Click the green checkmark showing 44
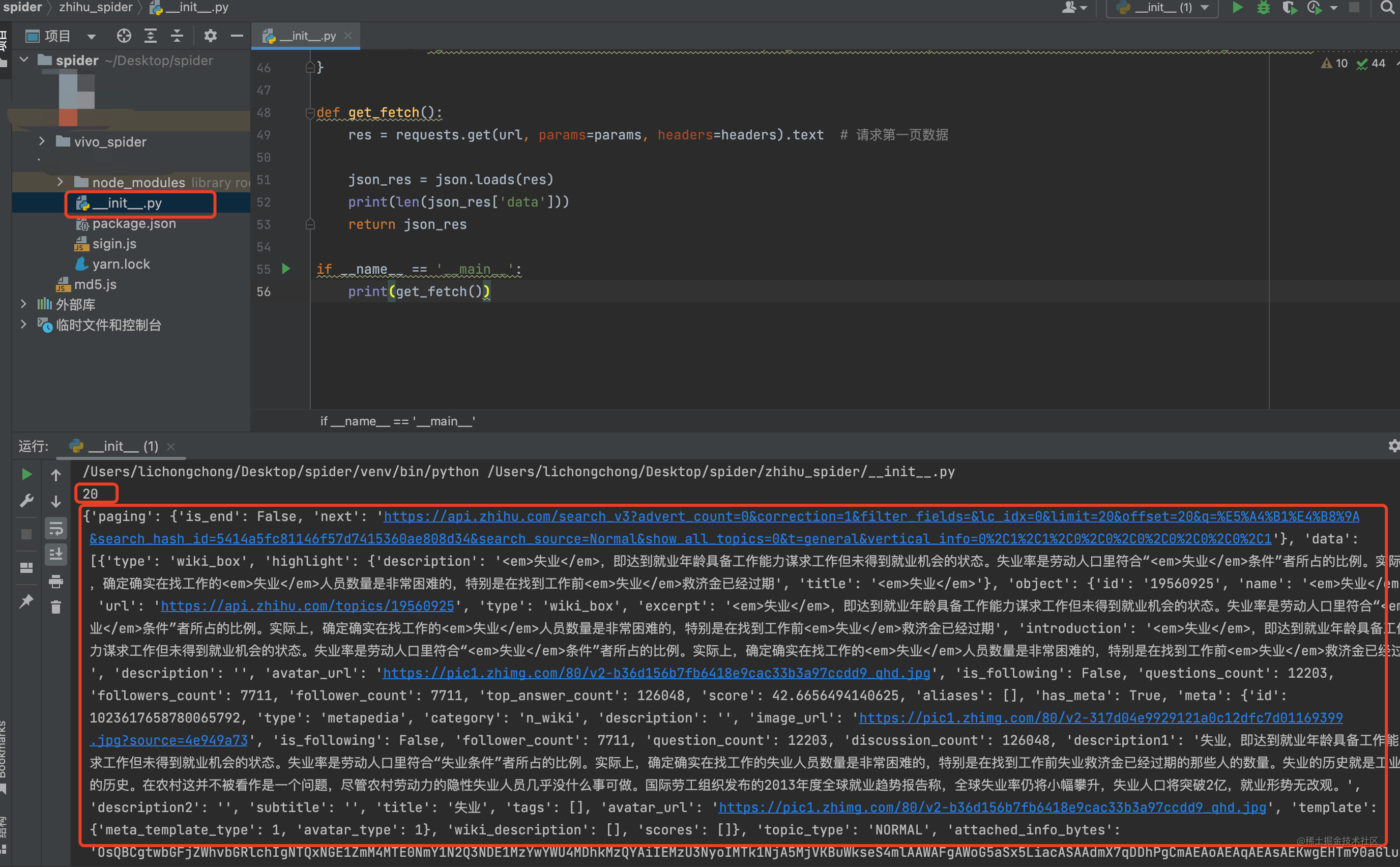 (x=1371, y=63)
